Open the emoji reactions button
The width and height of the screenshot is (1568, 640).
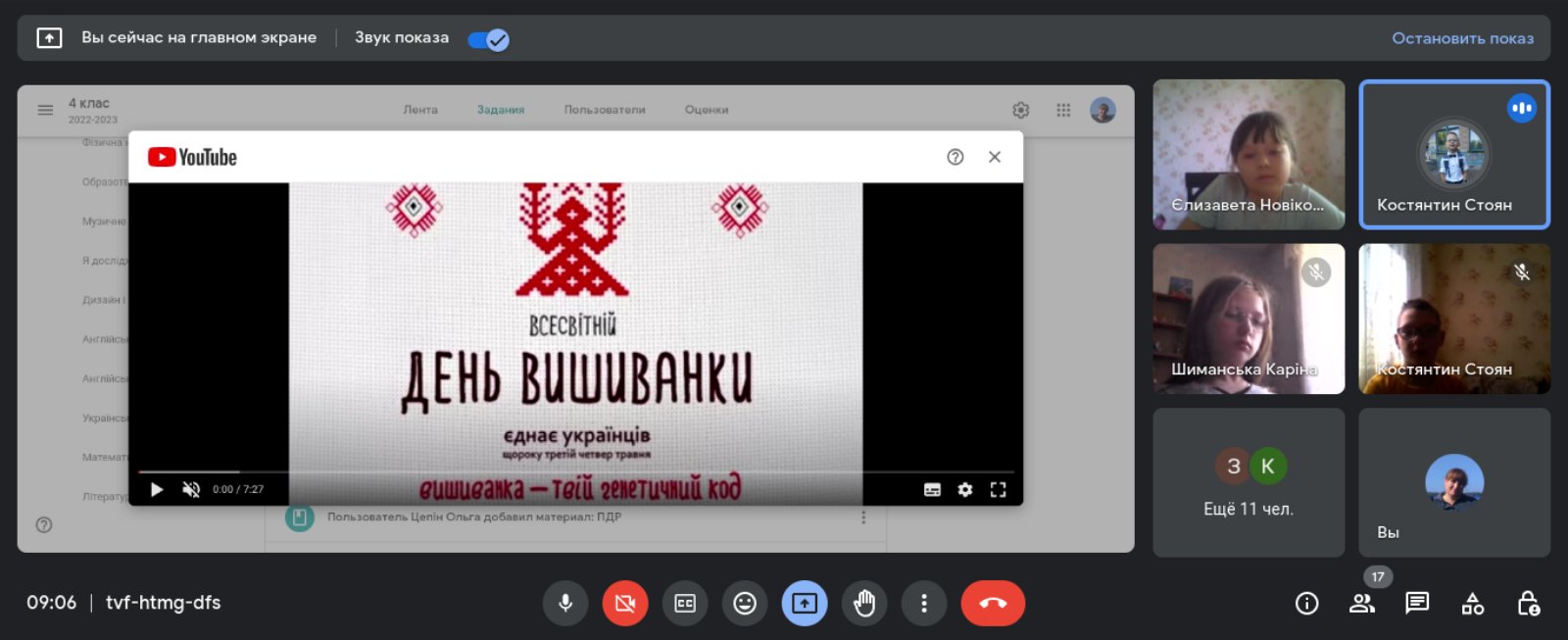[745, 603]
